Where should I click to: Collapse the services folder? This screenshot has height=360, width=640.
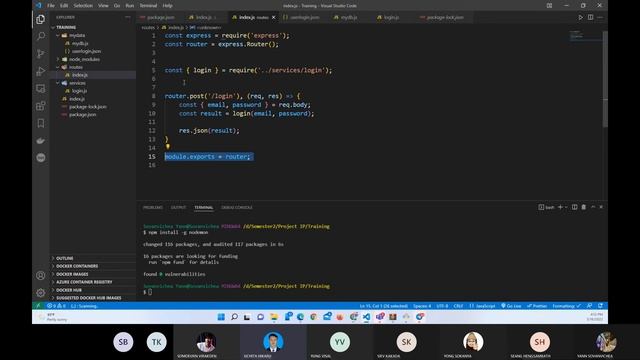pyautogui.click(x=77, y=83)
